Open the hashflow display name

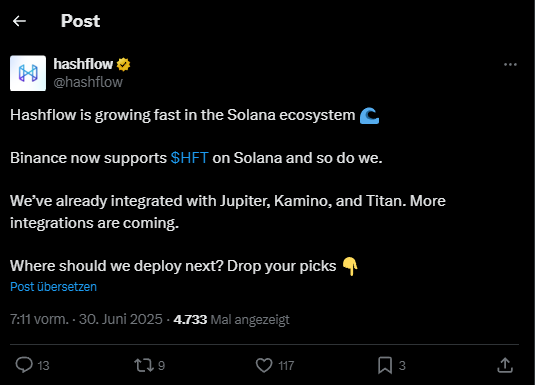[x=83, y=64]
